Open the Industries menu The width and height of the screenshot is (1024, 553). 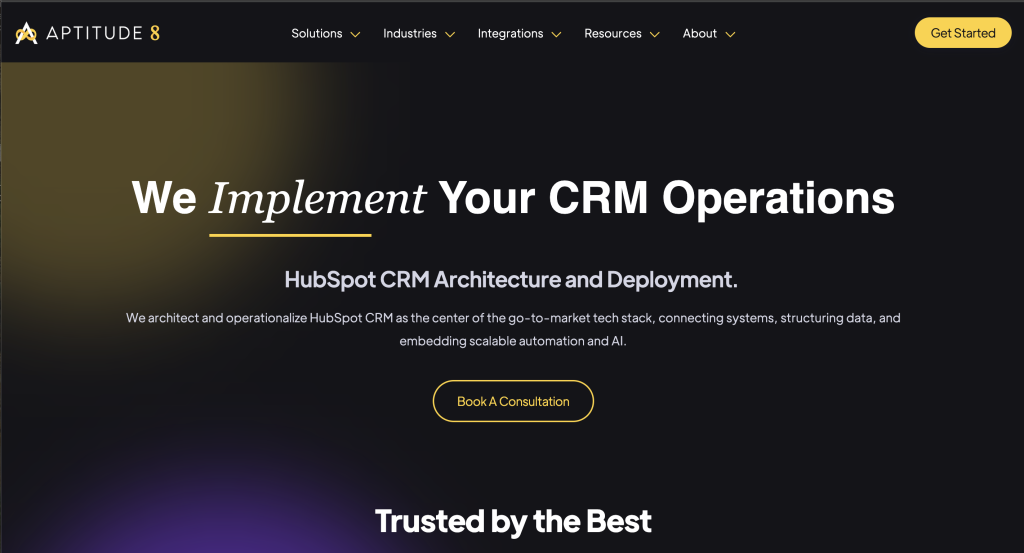409,33
